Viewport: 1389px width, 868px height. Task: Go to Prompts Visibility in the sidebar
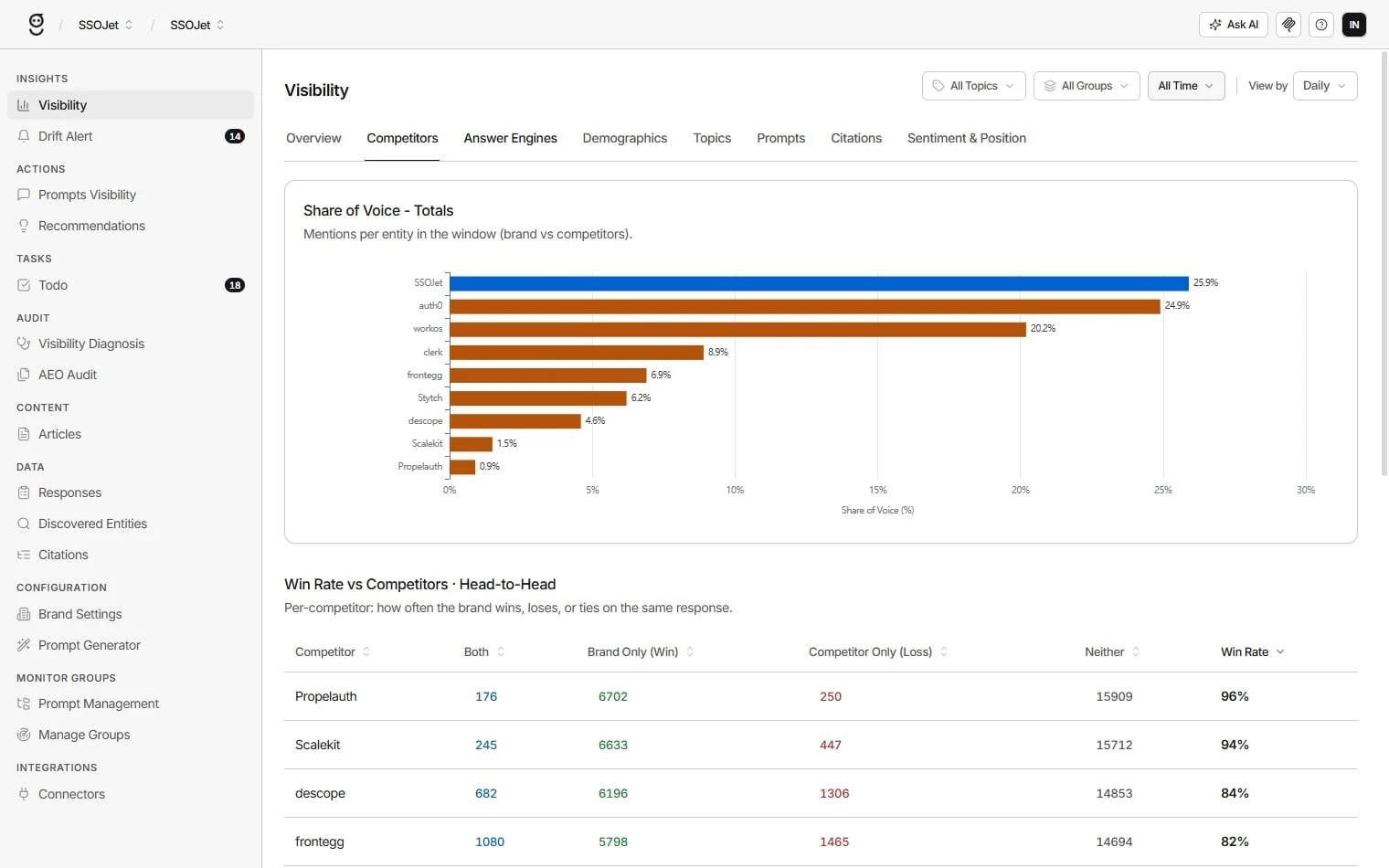(131, 195)
